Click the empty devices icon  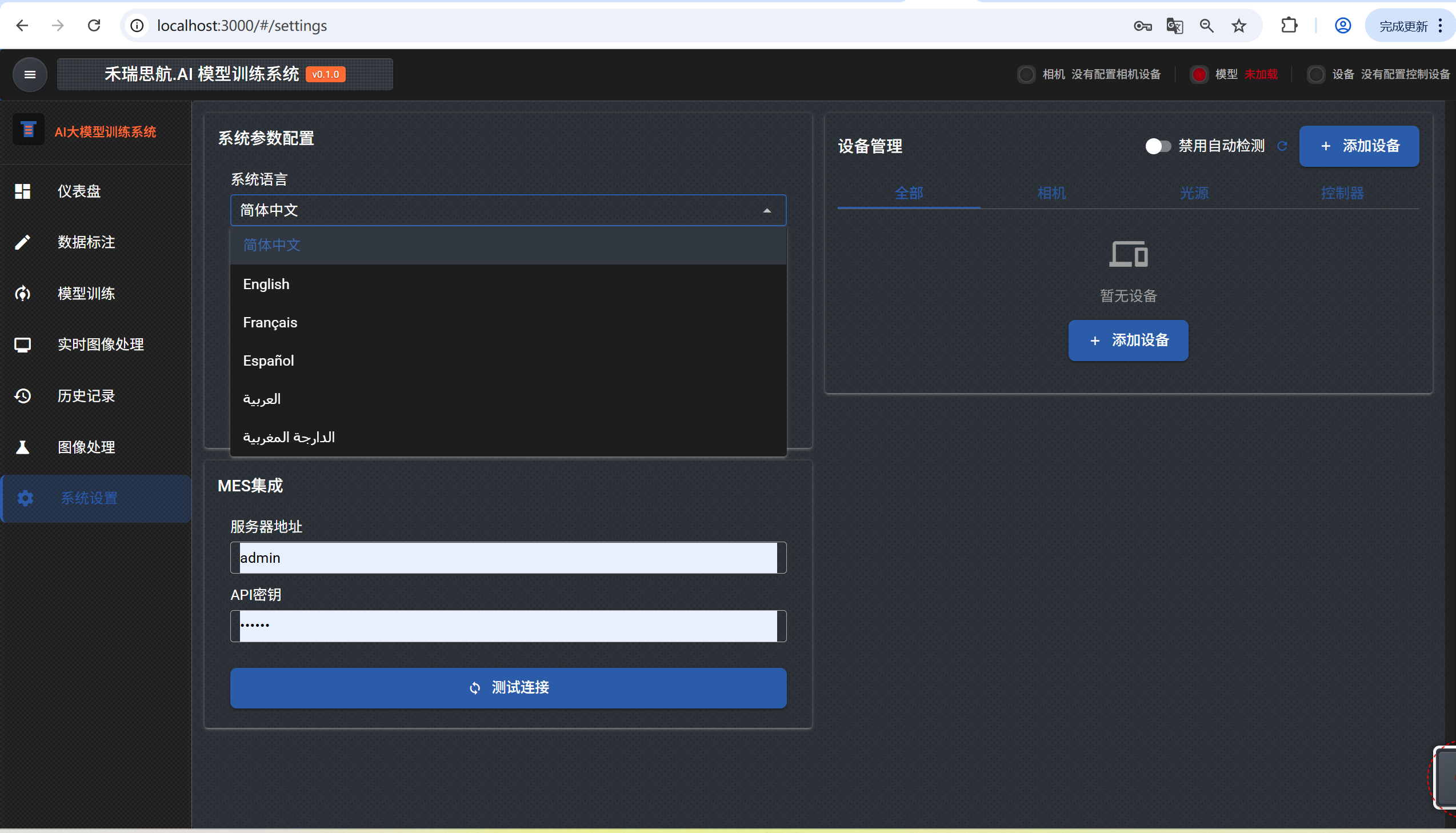pos(1129,254)
